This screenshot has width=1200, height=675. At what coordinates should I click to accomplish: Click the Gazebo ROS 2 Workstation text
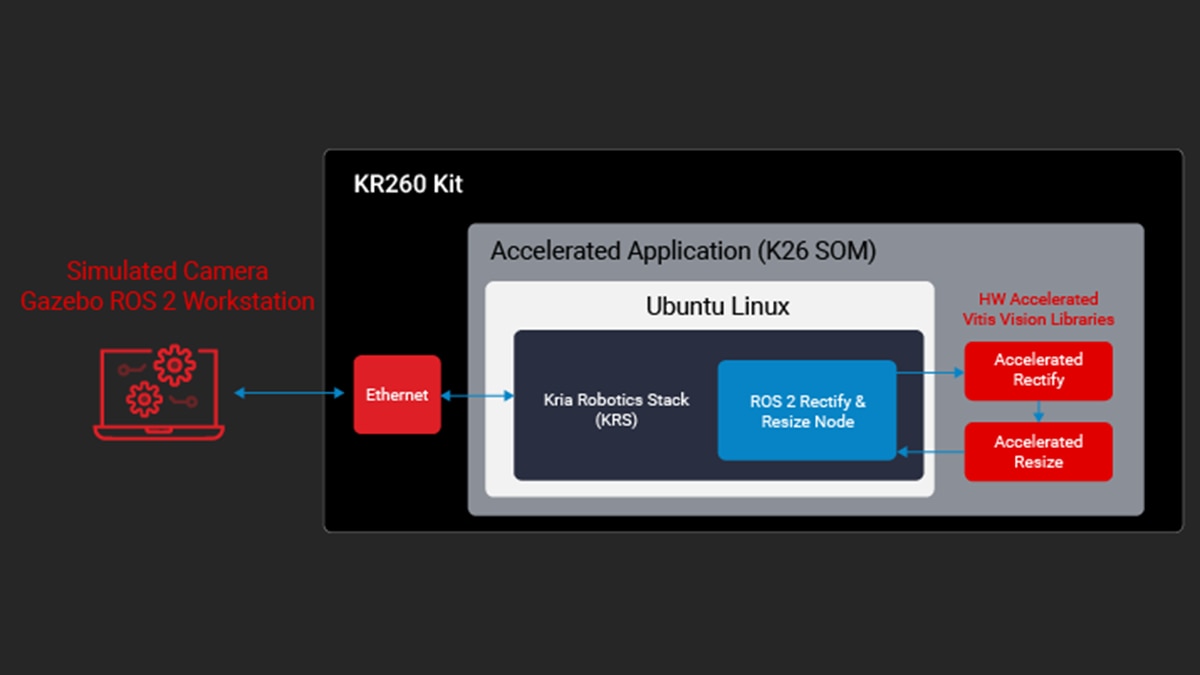point(167,300)
